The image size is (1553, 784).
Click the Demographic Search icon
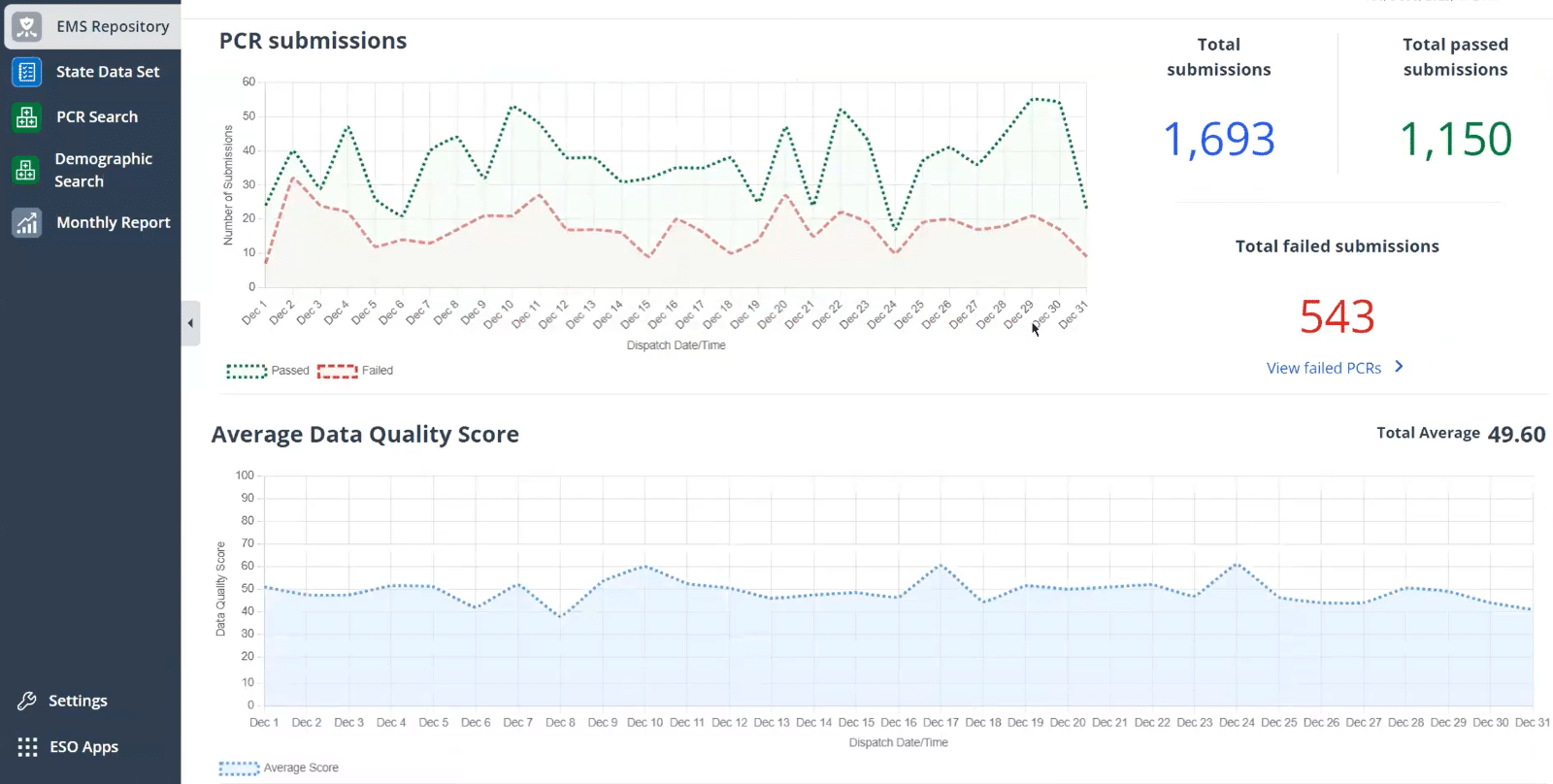point(27,170)
